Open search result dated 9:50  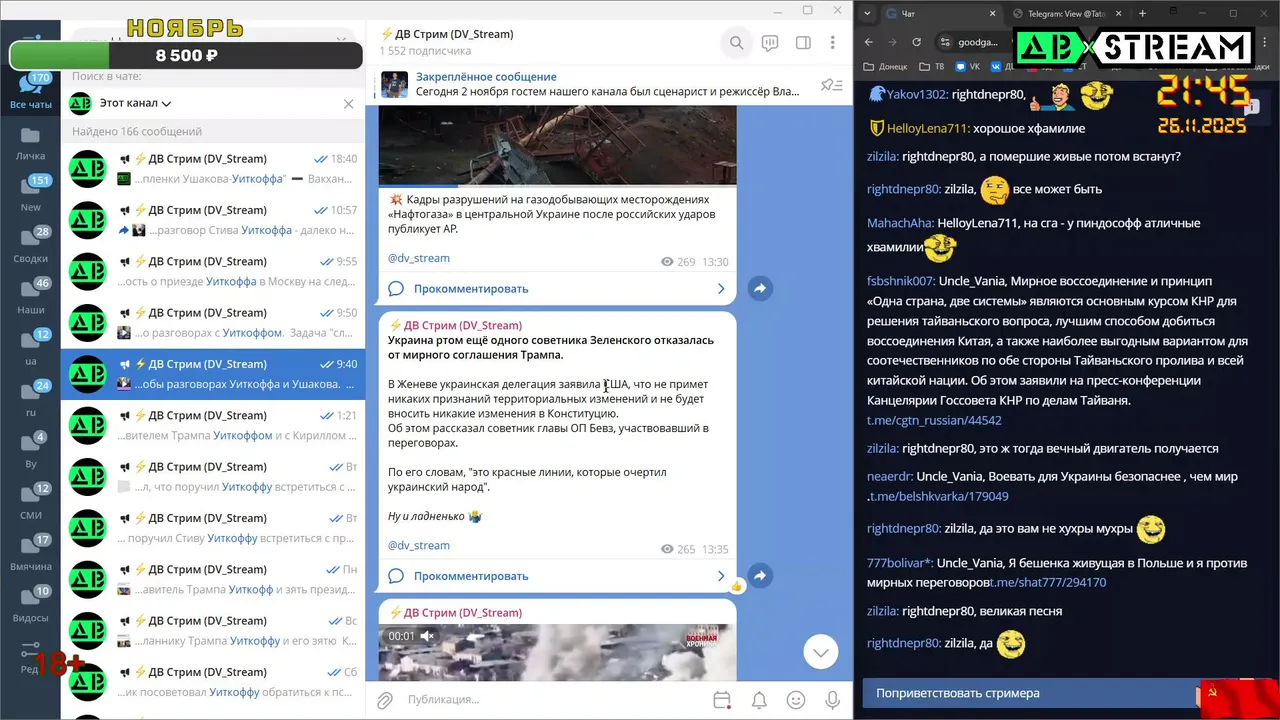pyautogui.click(x=213, y=322)
